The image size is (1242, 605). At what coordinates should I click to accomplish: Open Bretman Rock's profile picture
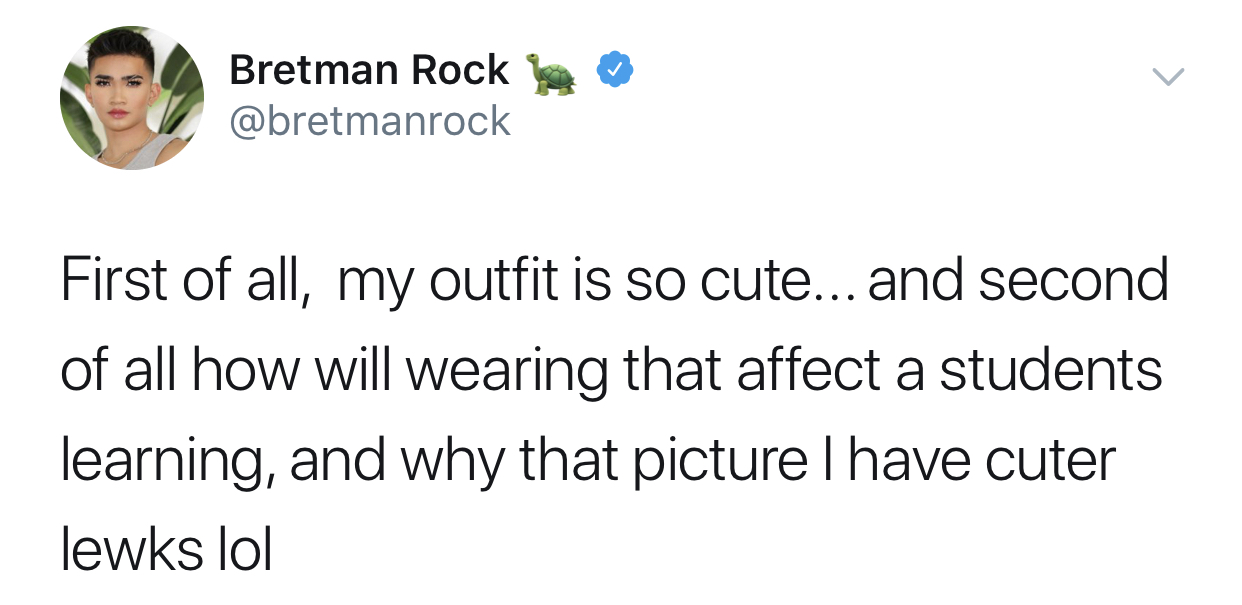(x=132, y=98)
